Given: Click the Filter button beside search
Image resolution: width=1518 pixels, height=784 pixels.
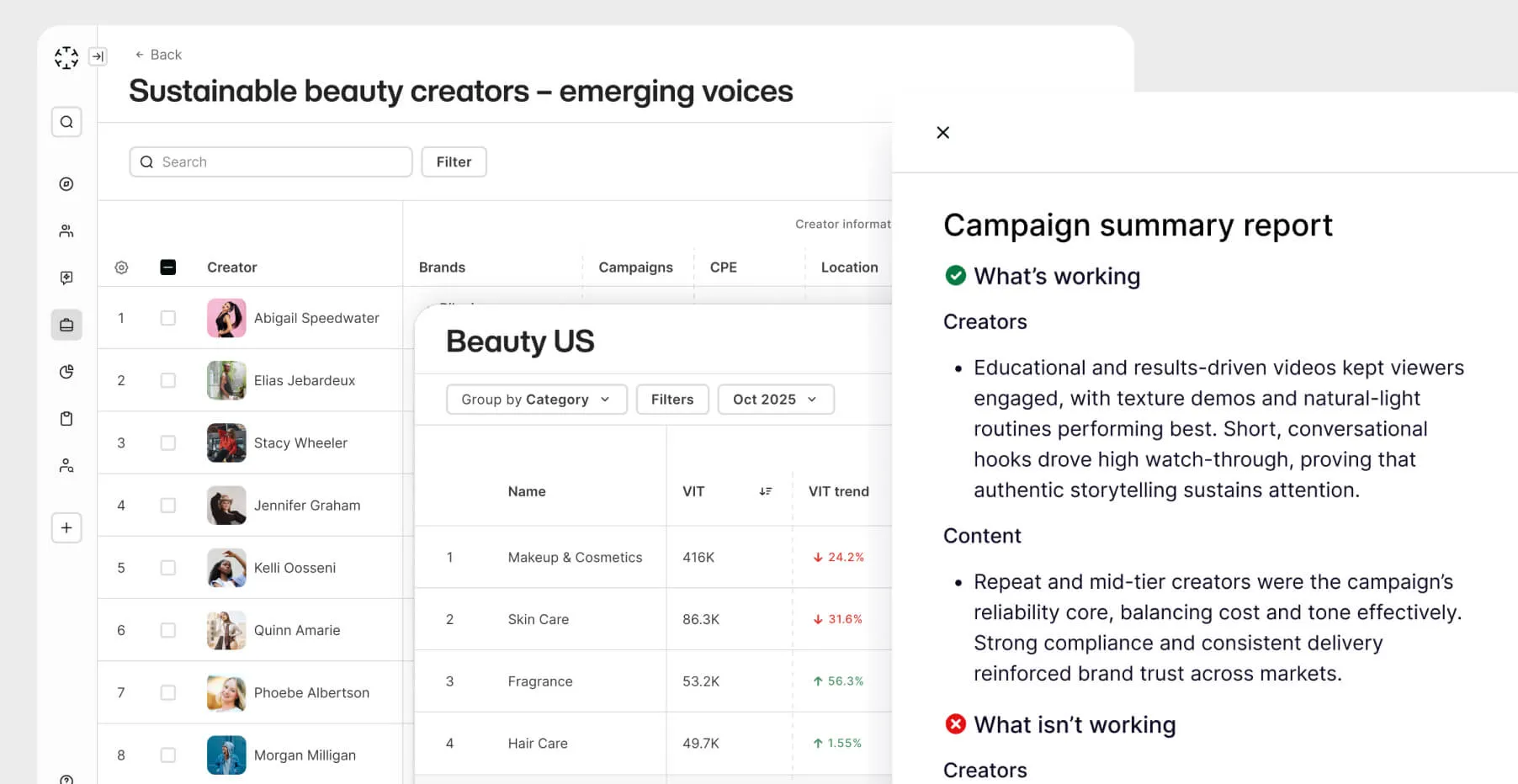Looking at the screenshot, I should click(454, 162).
